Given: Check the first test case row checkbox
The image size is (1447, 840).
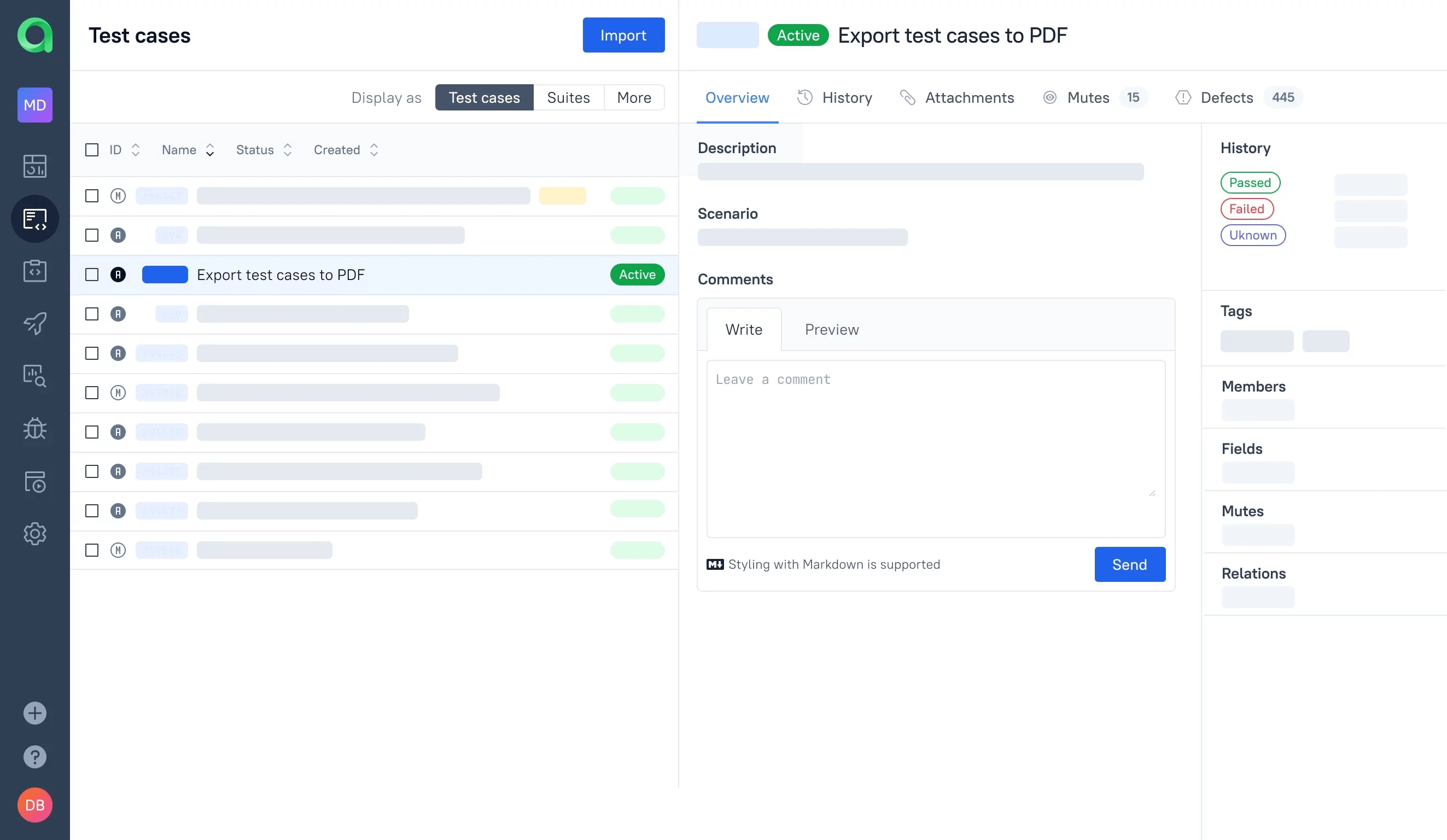Looking at the screenshot, I should coord(92,196).
